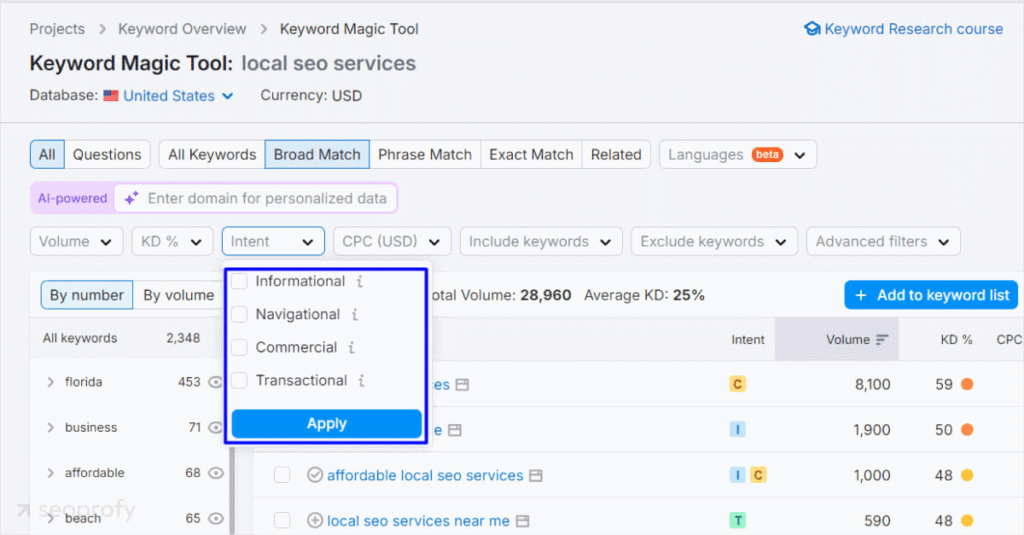This screenshot has width=1024, height=535.
Task: Select the Questions tab
Action: (x=107, y=154)
